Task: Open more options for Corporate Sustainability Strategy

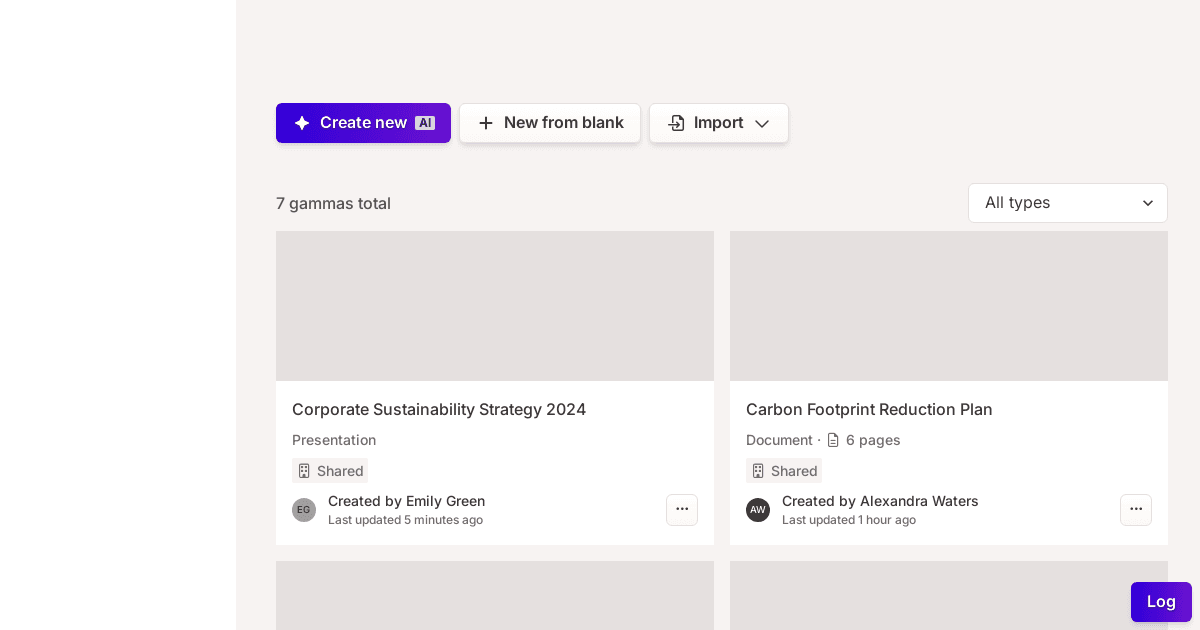Action: [x=682, y=510]
